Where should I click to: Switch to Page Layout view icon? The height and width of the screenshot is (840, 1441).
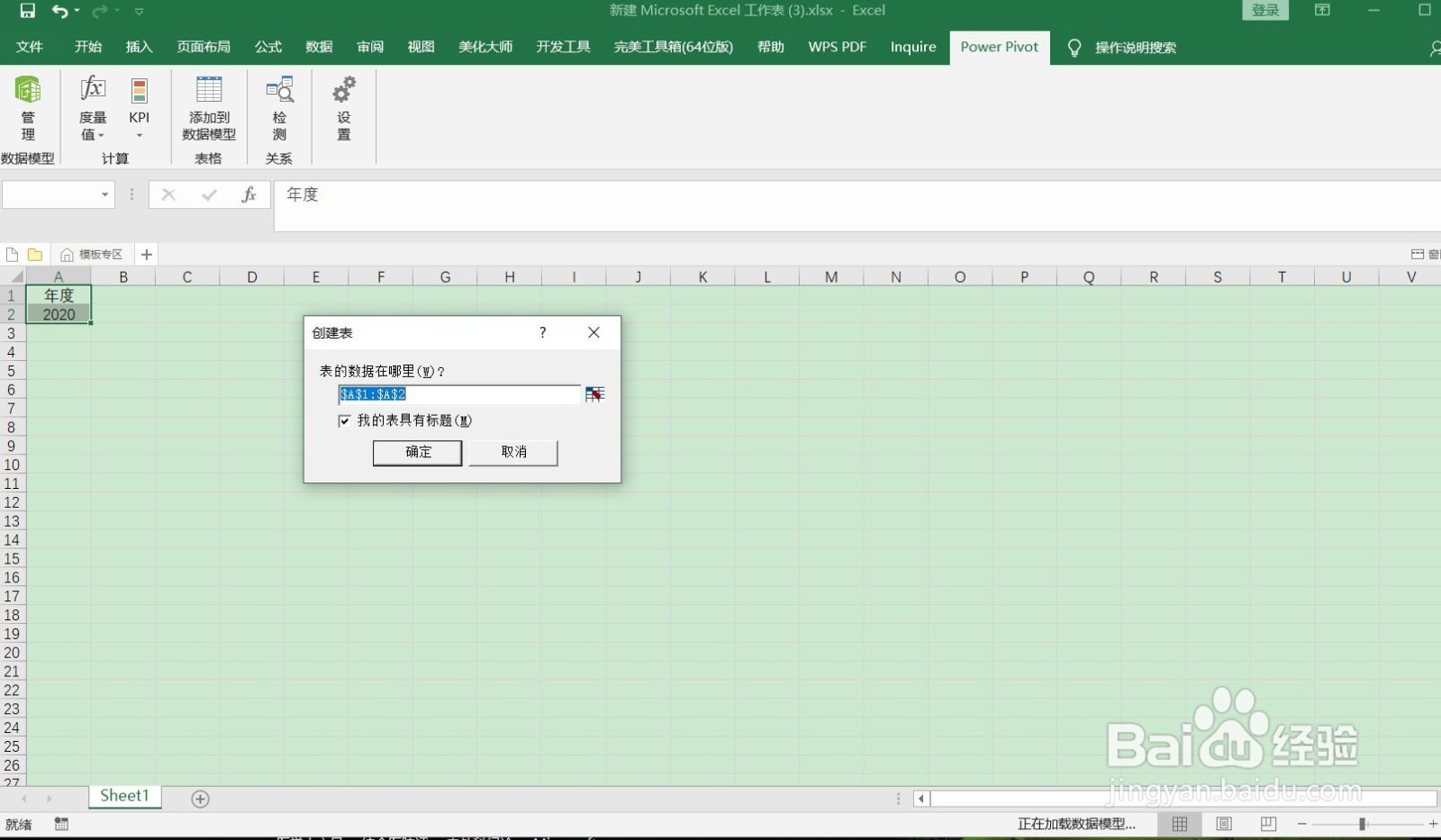coord(1224,824)
